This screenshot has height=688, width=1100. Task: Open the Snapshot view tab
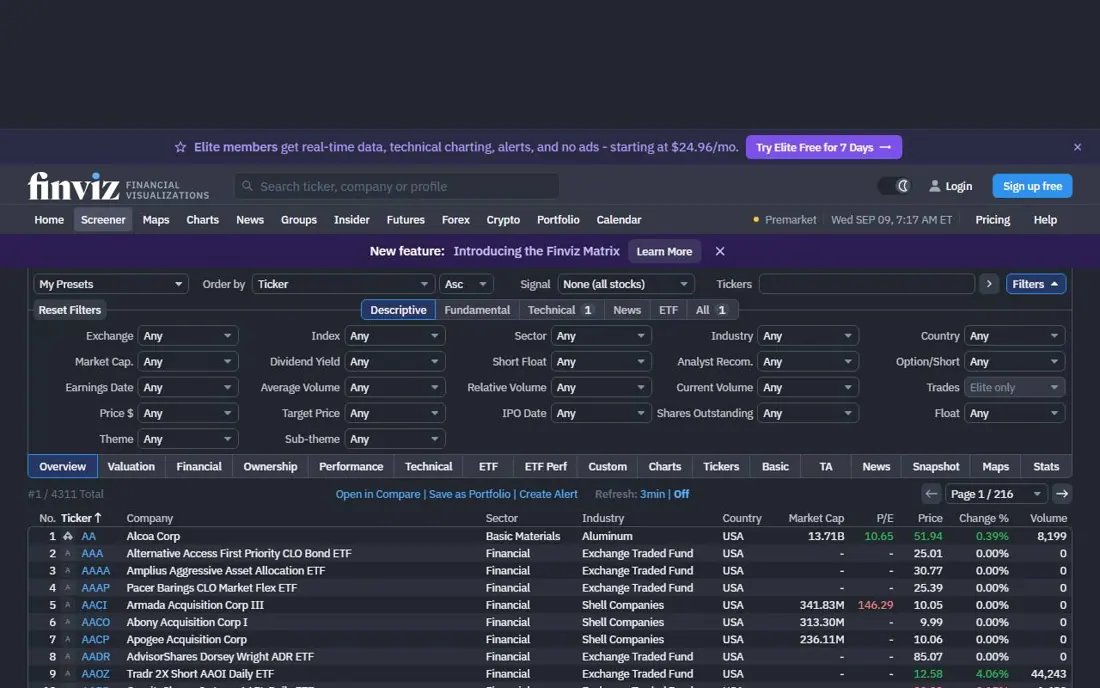tap(935, 466)
